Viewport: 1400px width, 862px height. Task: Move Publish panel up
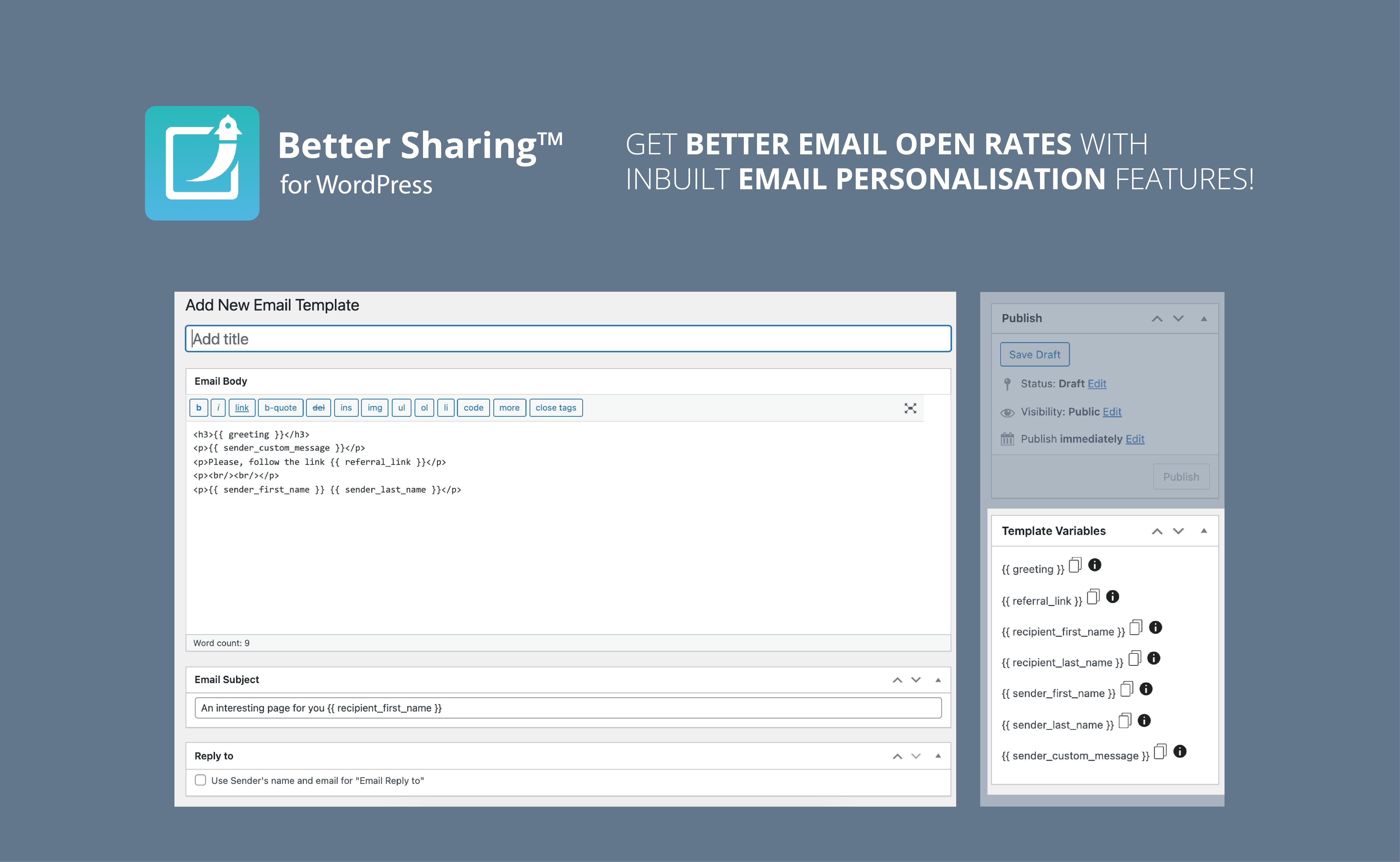[x=1157, y=319]
